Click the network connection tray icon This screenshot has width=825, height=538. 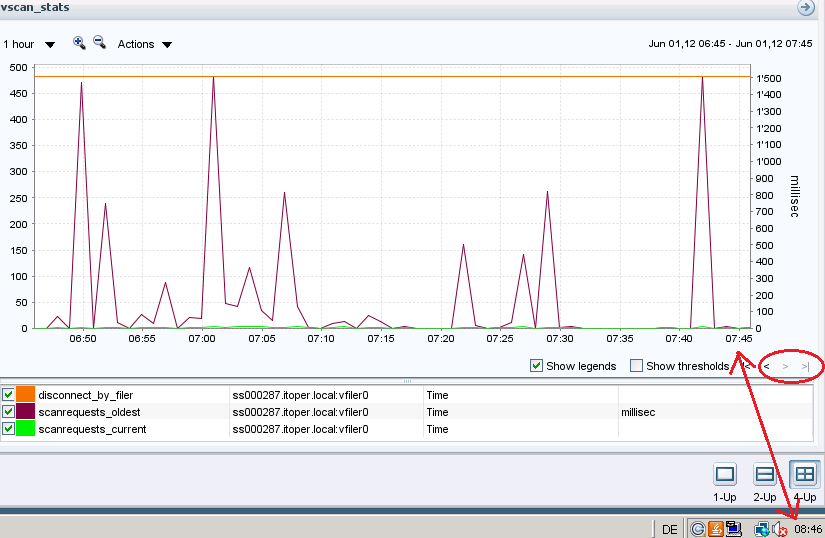pos(762,529)
